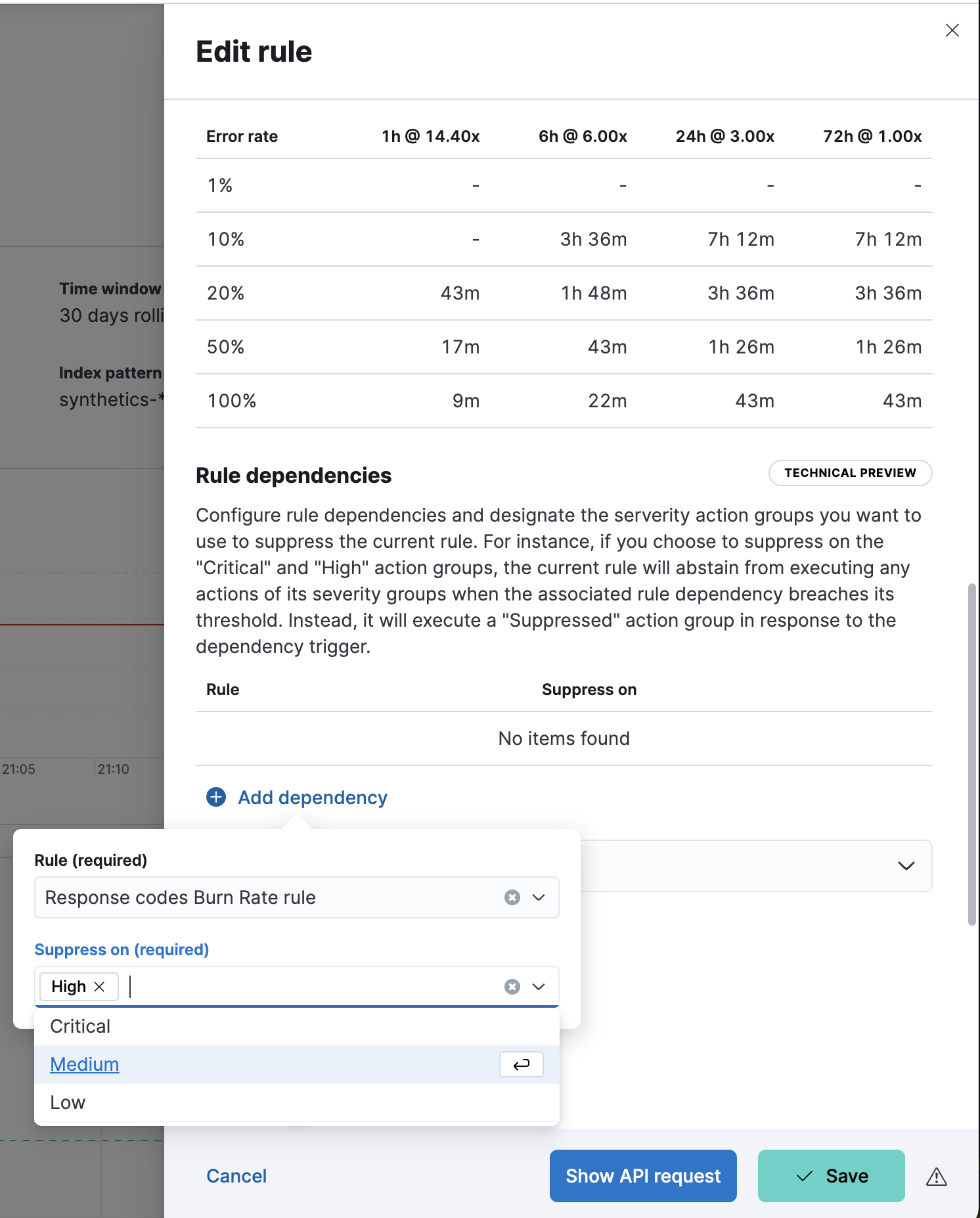
Task: Remove the High severity pill
Action: tap(100, 987)
